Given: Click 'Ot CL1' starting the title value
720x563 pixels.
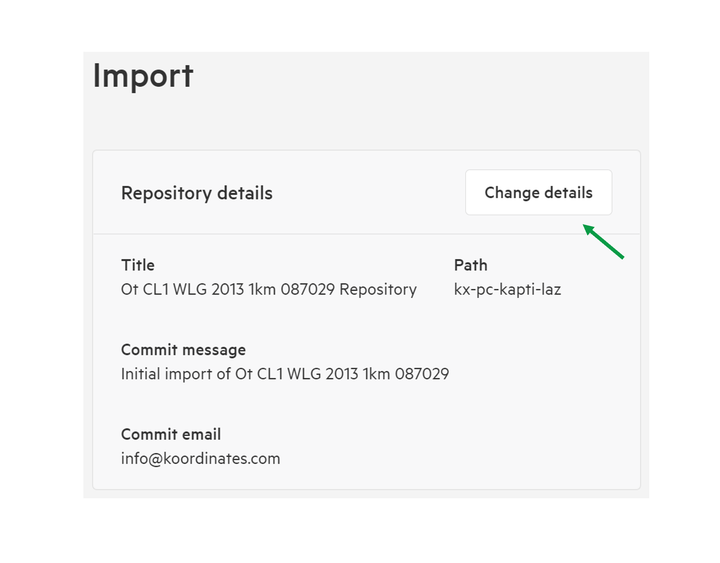Looking at the screenshot, I should [145, 289].
